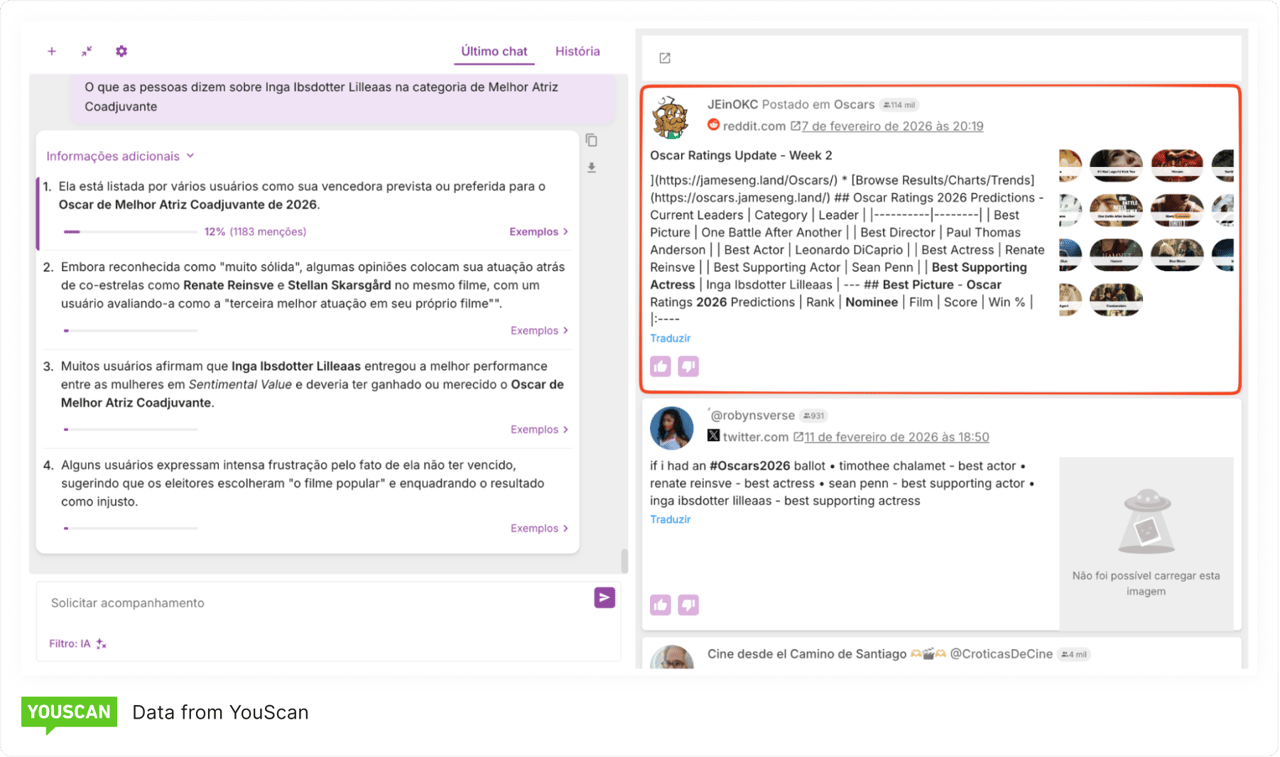
Task: Thumbs up the @robynsverse tweet
Action: coord(660,604)
